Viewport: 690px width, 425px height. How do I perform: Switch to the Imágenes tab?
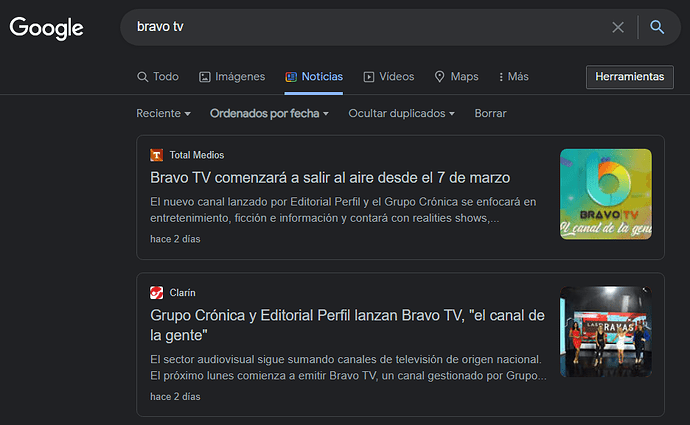pyautogui.click(x=232, y=77)
